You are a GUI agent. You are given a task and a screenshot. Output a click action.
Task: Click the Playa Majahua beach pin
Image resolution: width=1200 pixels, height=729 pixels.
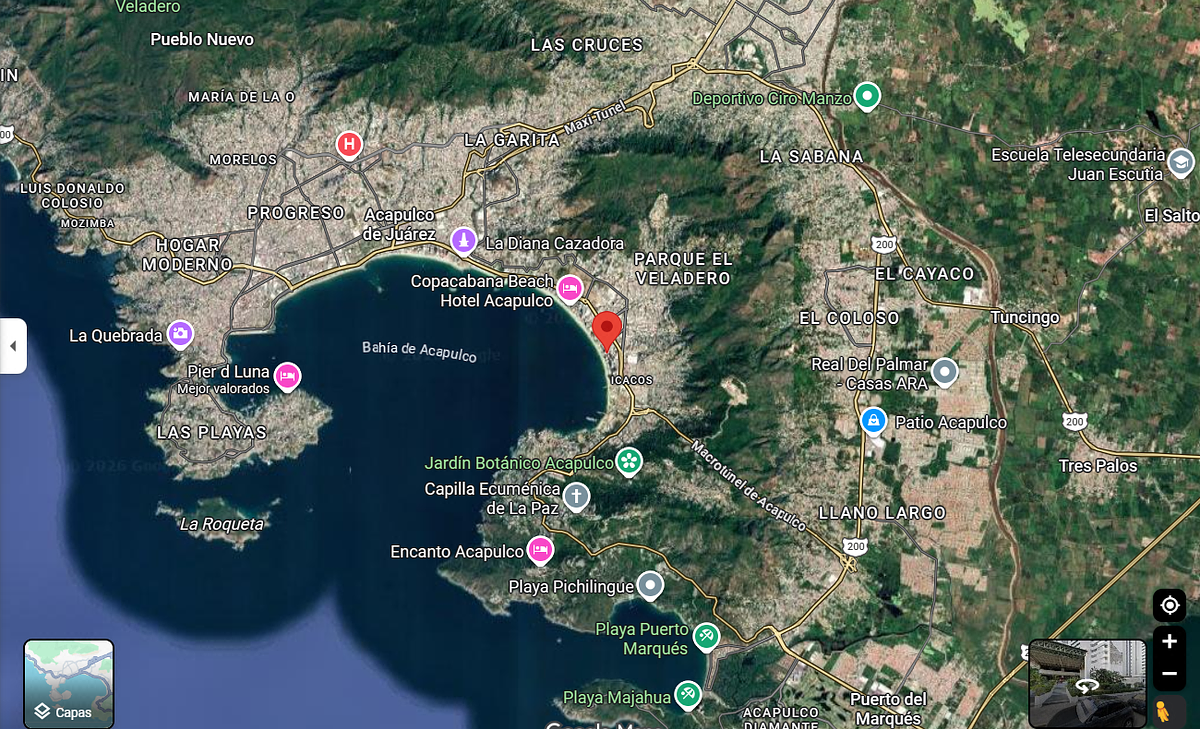point(687,695)
